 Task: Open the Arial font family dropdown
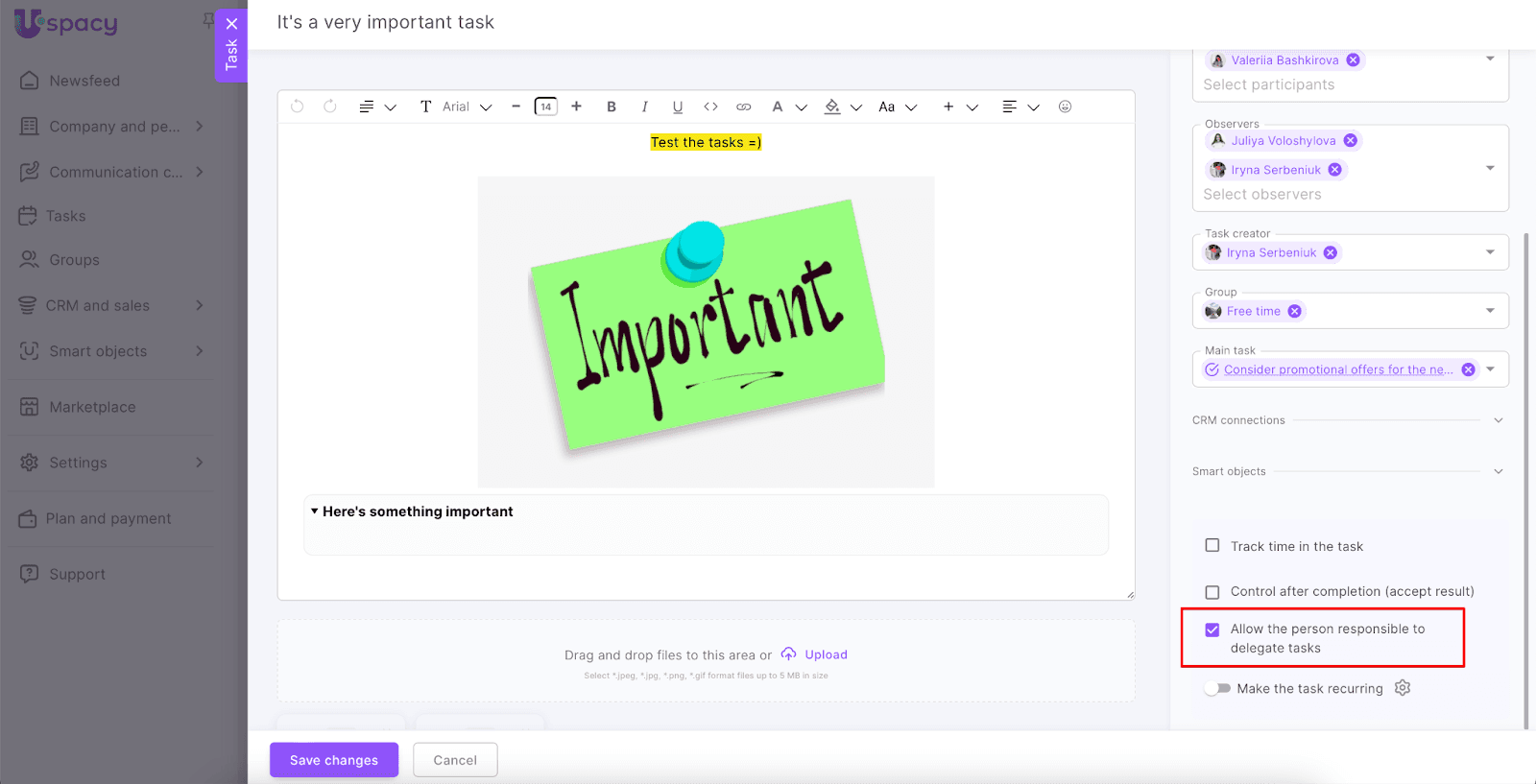[x=467, y=107]
